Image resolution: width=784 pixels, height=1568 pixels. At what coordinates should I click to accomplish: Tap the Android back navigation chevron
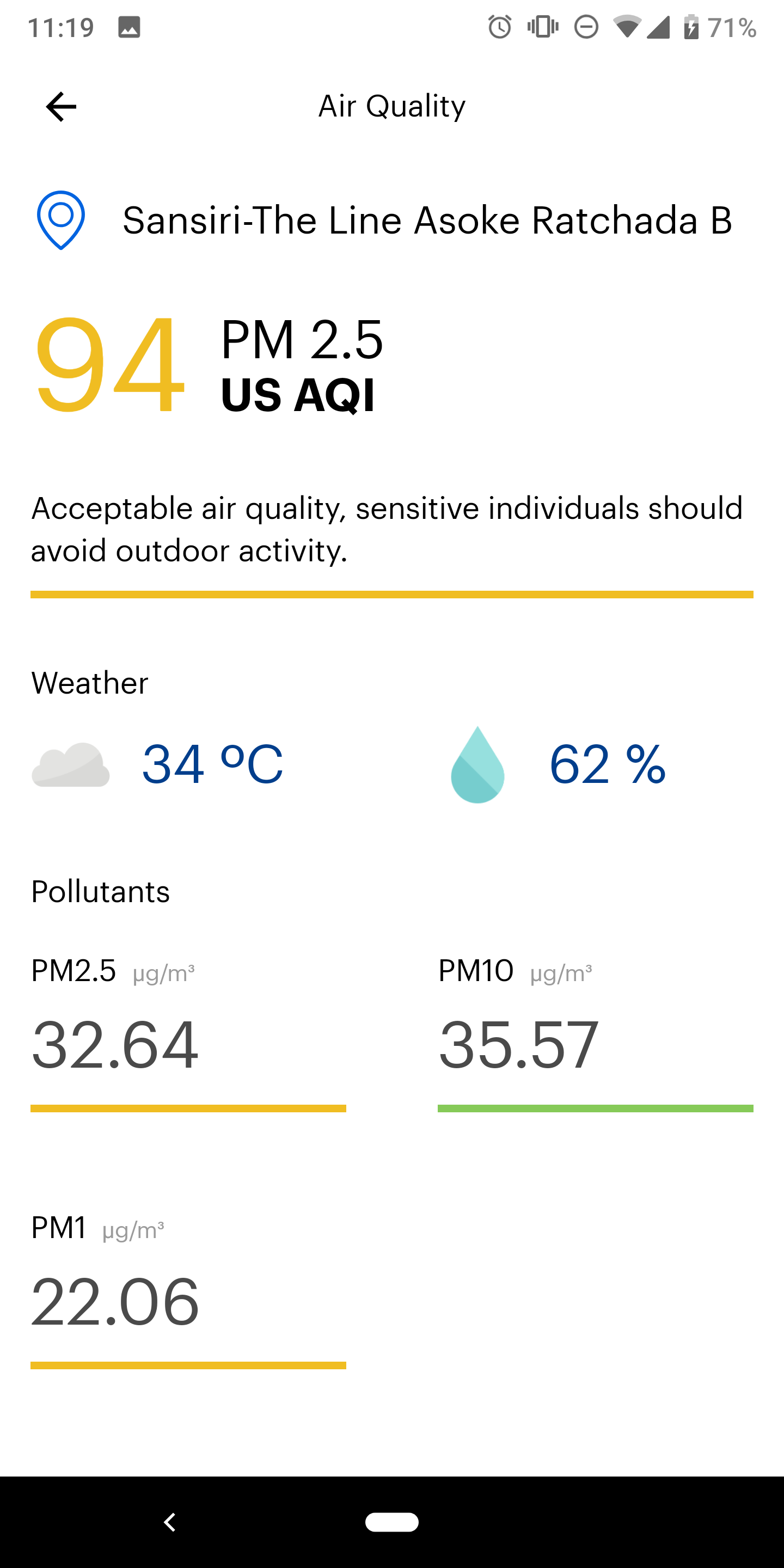[170, 1522]
